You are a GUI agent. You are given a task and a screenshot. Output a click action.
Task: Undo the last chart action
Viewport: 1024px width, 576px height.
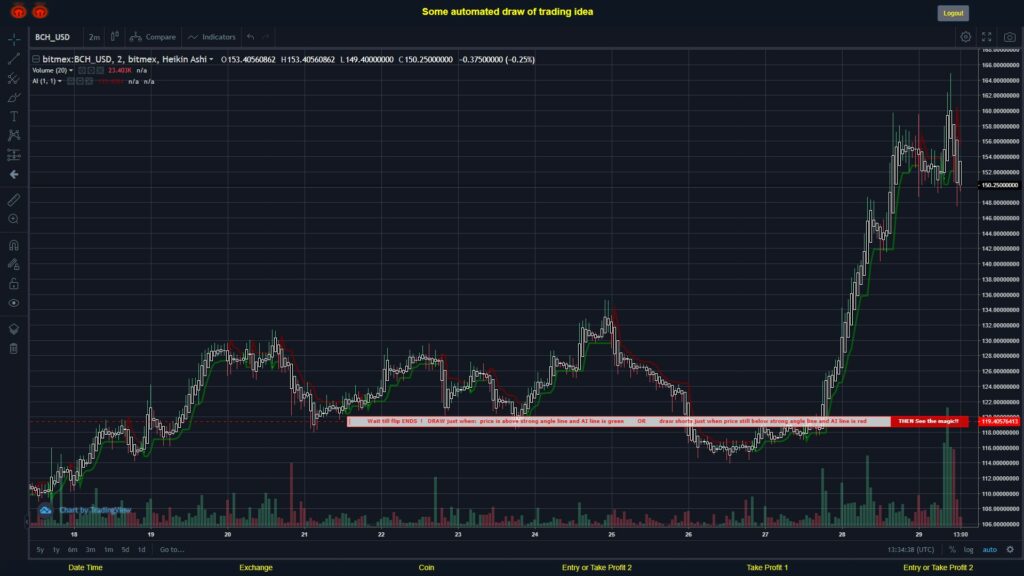tap(251, 37)
